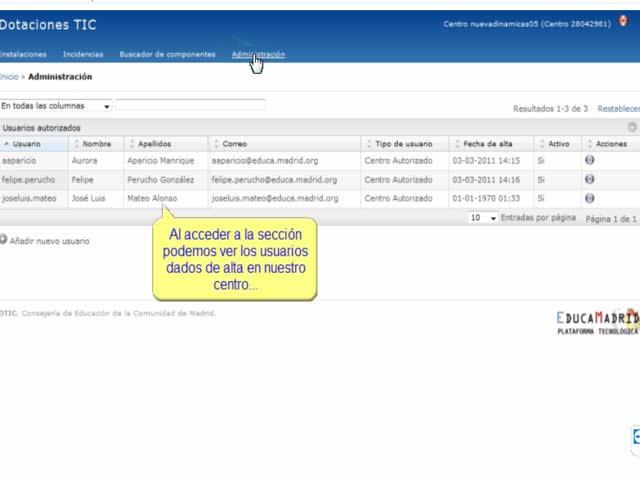This screenshot has height=480, width=640.
Task: Click the aaparicio@educa.madrid.org email cell
Action: click(x=284, y=160)
